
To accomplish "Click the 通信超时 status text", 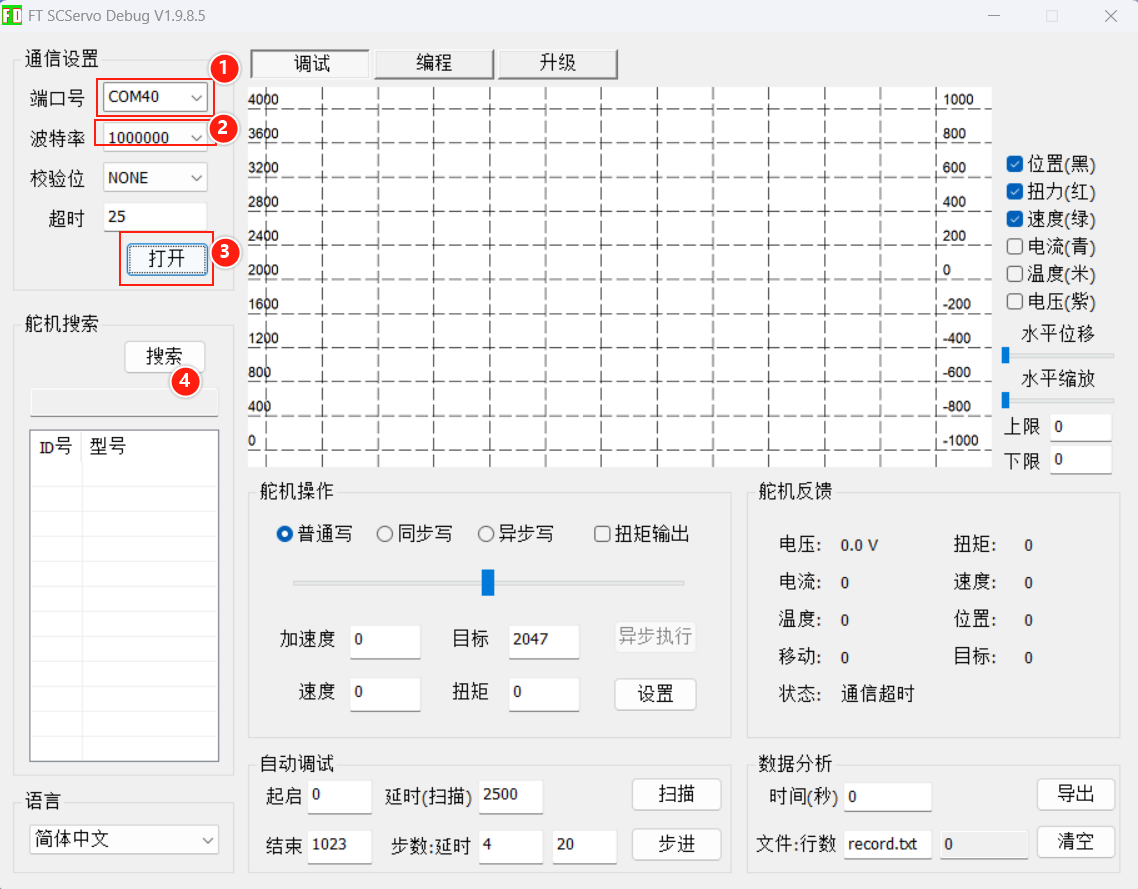I will click(877, 695).
